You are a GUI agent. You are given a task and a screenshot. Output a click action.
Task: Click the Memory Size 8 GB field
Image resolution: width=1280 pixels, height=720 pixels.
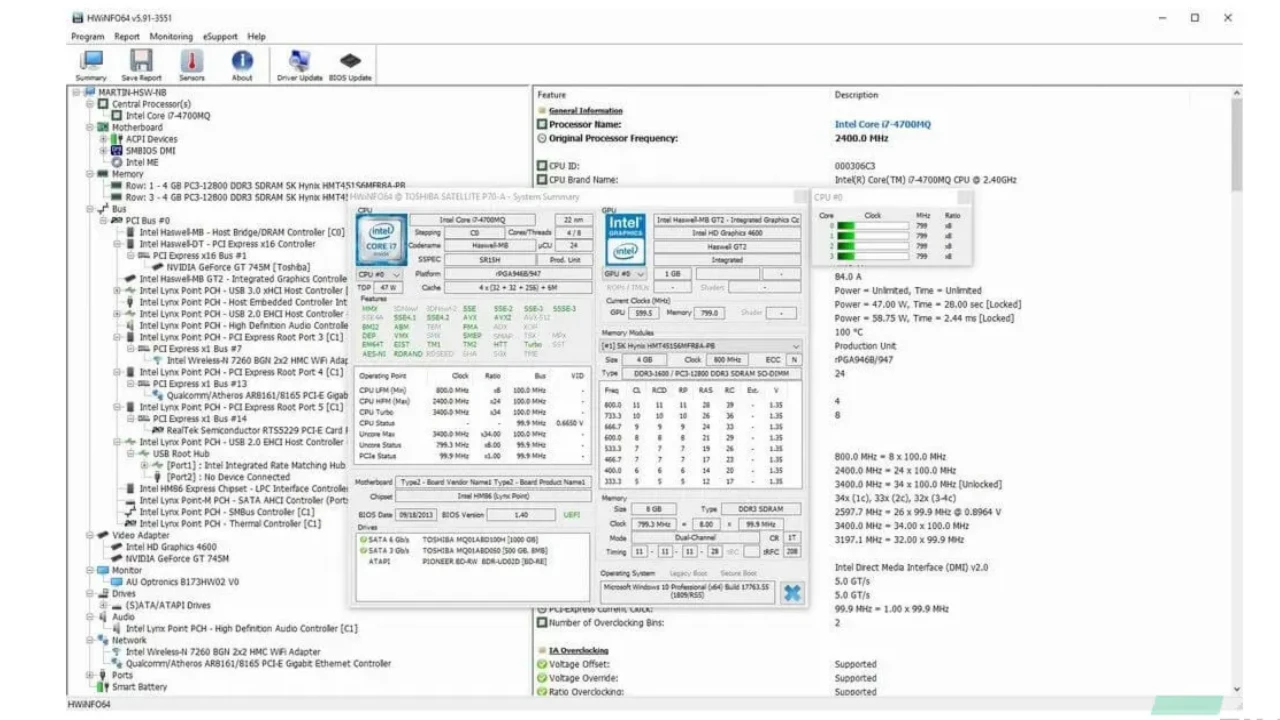pos(652,509)
